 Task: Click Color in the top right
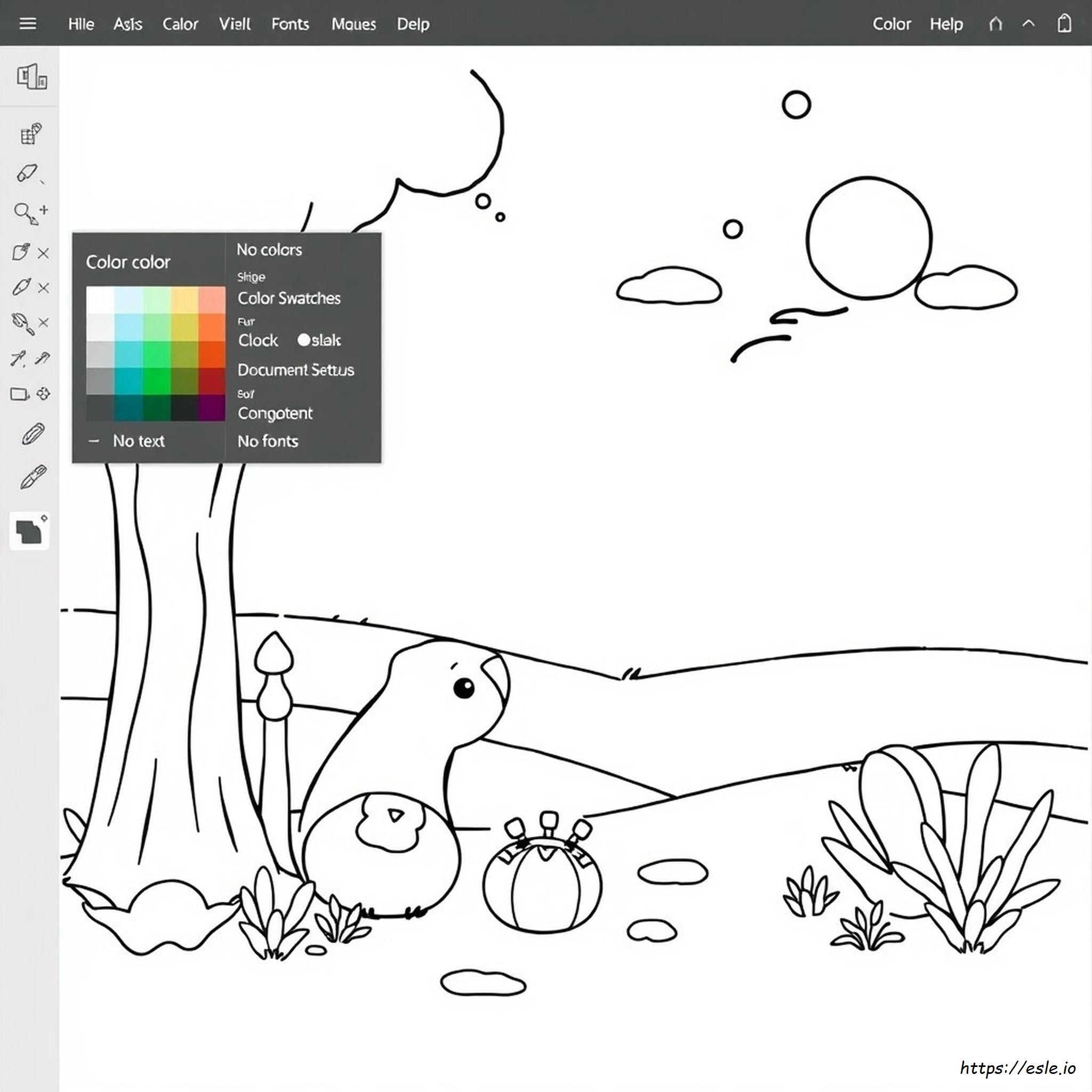[x=892, y=24]
